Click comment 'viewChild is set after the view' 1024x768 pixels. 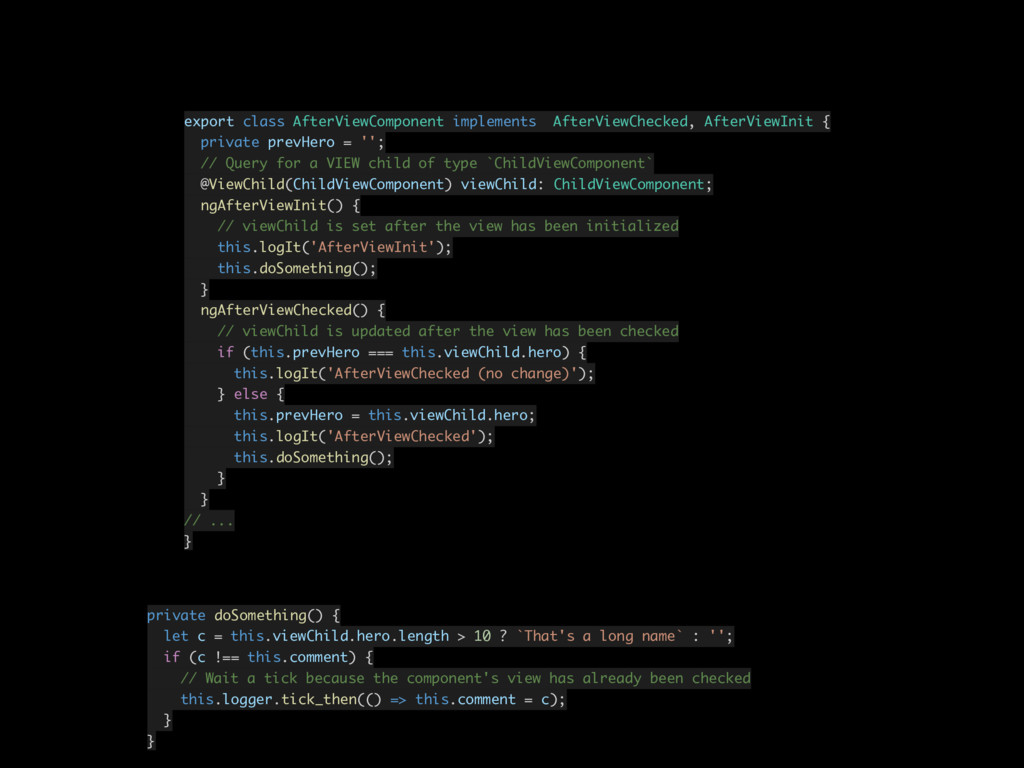coord(448,226)
